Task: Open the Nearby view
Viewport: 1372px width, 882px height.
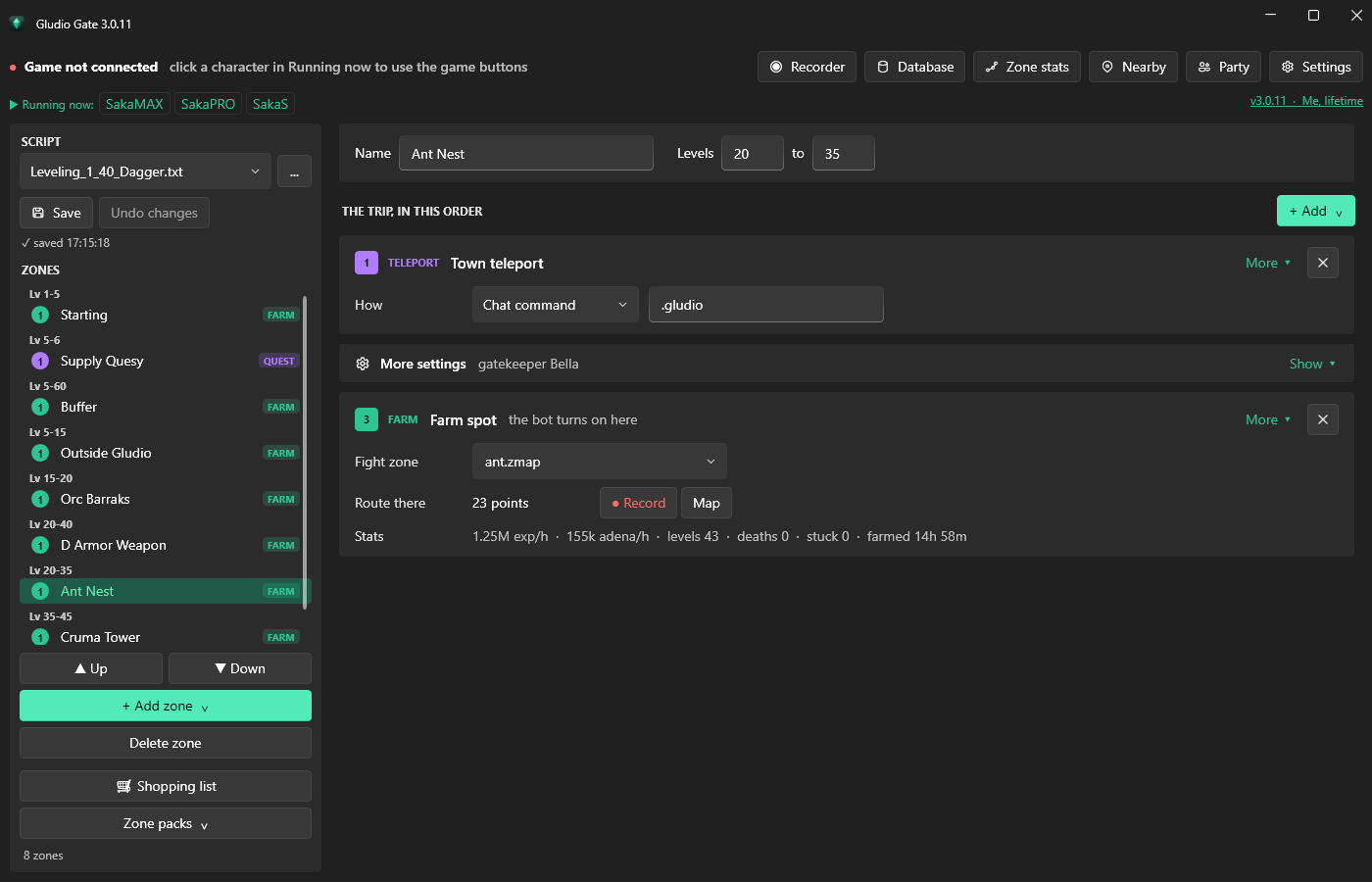Action: pyautogui.click(x=1133, y=67)
